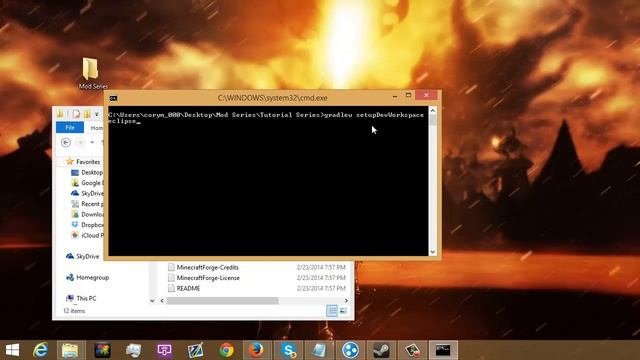Open the blue circular dots app on taskbar

[350, 350]
